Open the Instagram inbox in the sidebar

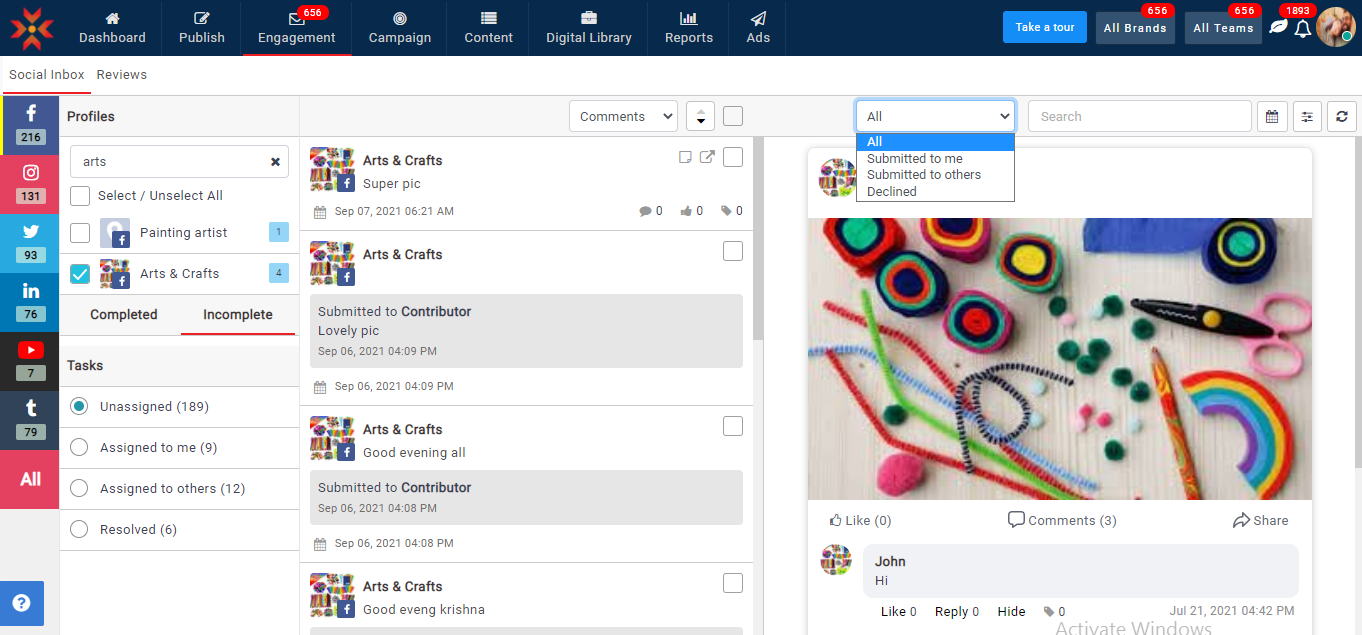31,182
